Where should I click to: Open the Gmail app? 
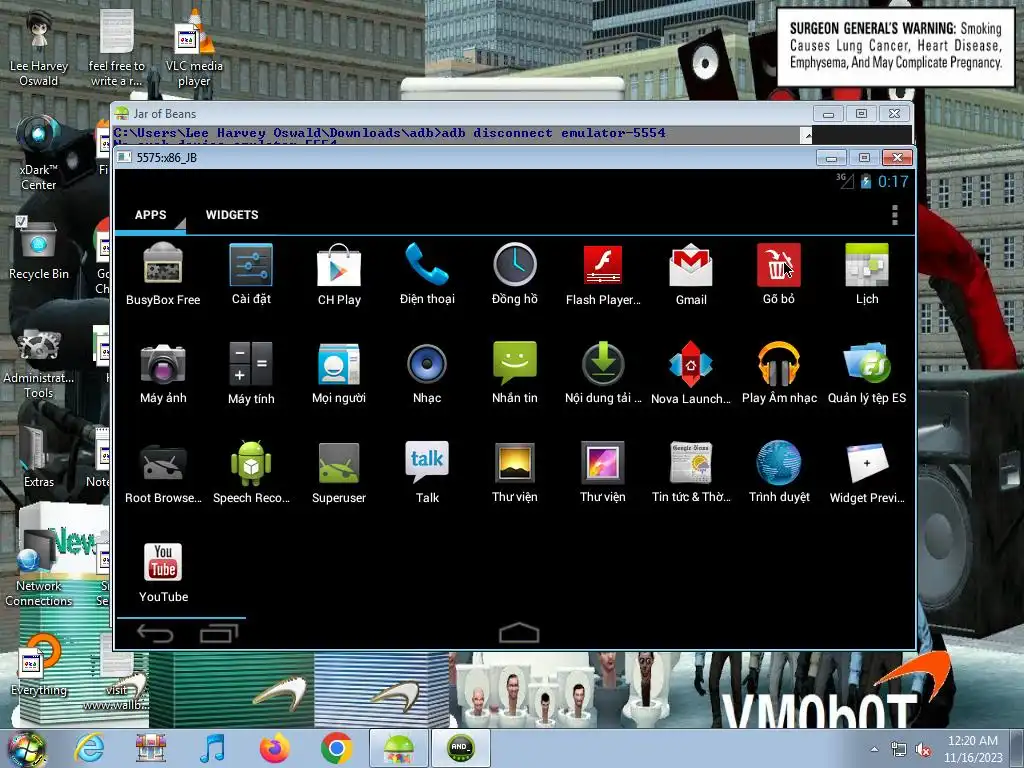click(x=691, y=274)
